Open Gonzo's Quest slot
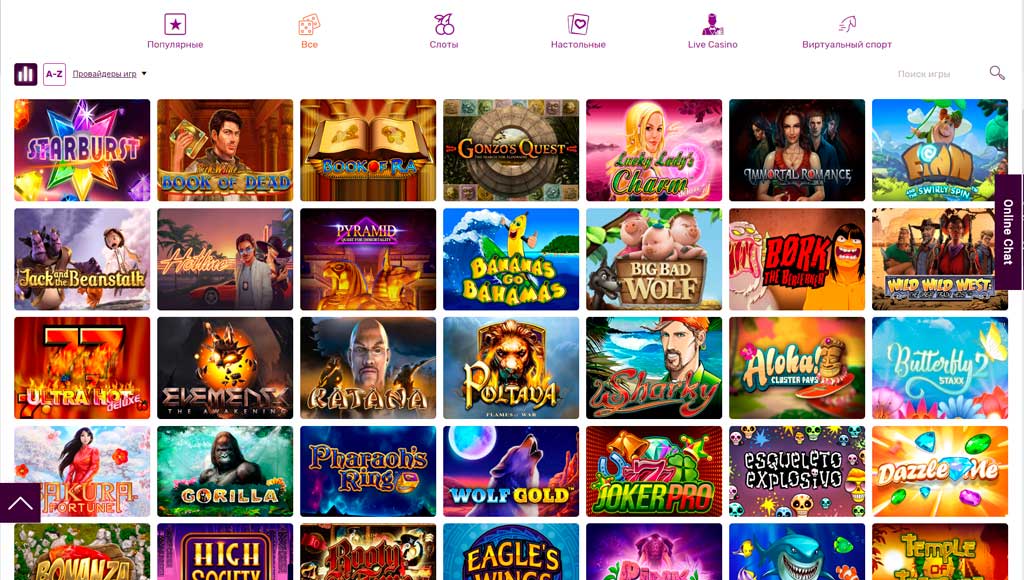 point(511,150)
